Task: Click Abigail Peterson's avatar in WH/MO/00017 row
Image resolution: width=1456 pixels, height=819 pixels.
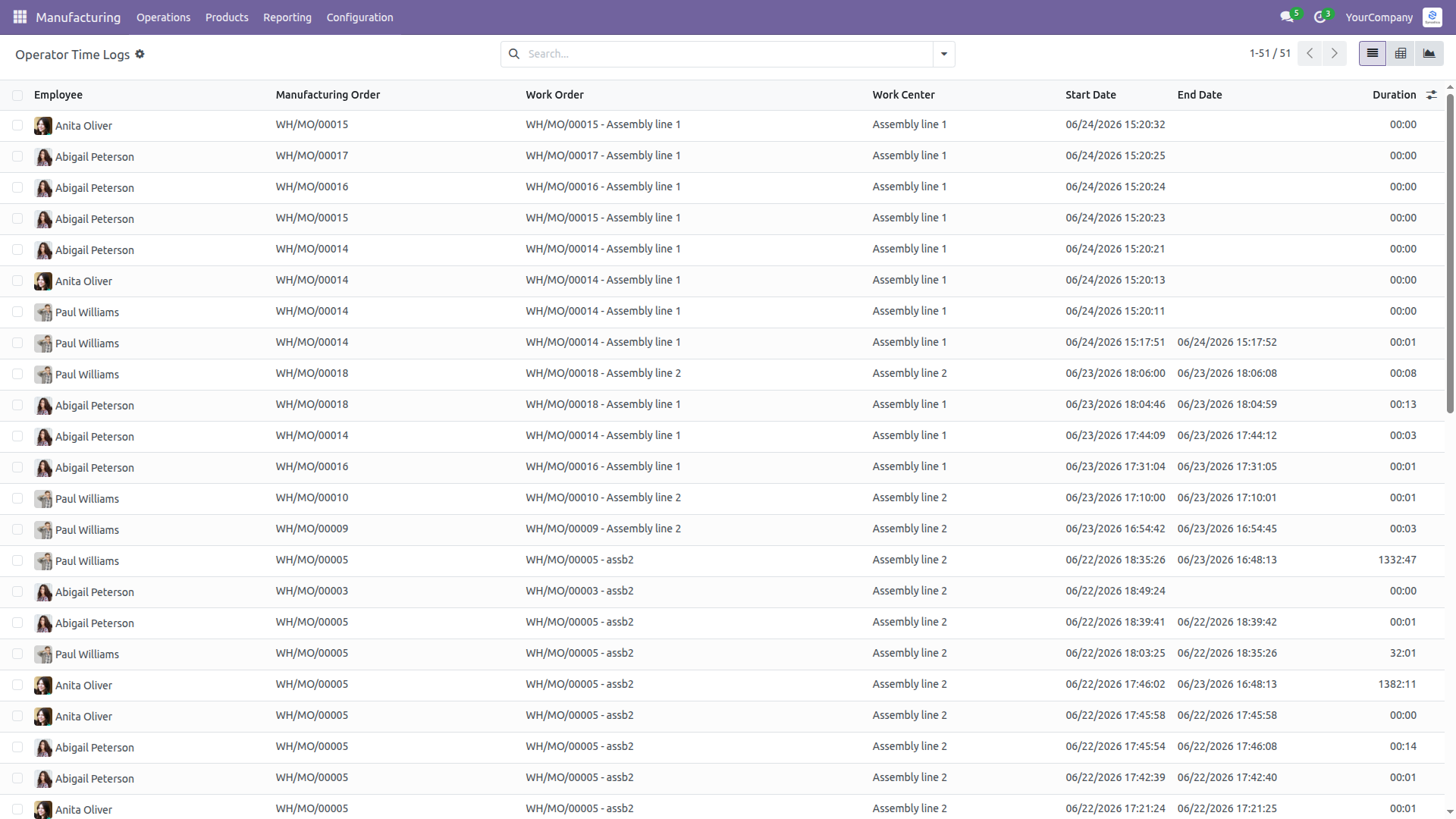Action: [43, 157]
